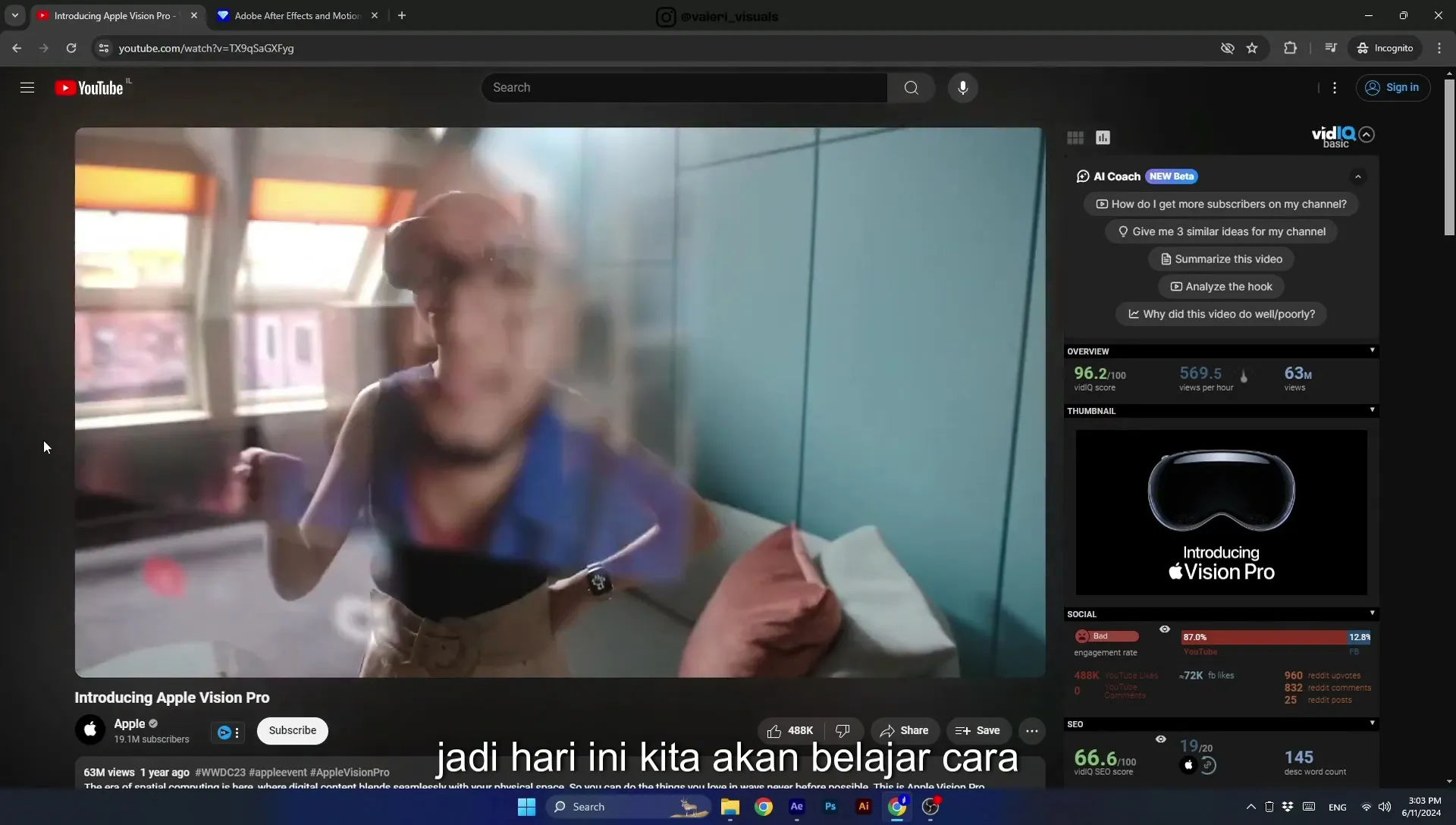1456x825 pixels.
Task: Open Photoshop from taskbar
Action: click(830, 807)
